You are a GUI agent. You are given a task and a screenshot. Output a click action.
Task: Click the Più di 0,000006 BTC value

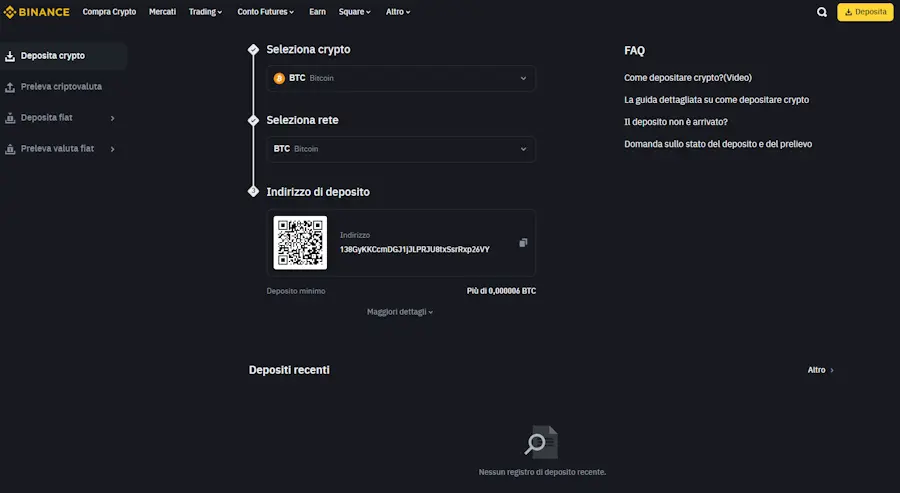[x=501, y=291]
